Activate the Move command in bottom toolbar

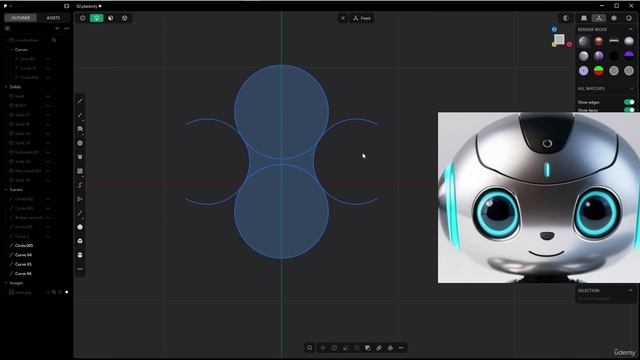323,348
